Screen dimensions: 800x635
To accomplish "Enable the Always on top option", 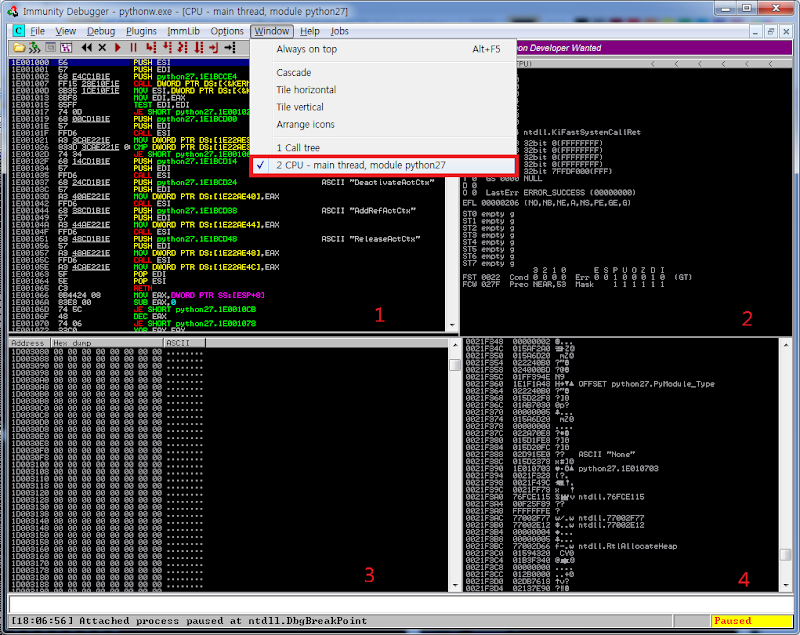I will (x=307, y=49).
